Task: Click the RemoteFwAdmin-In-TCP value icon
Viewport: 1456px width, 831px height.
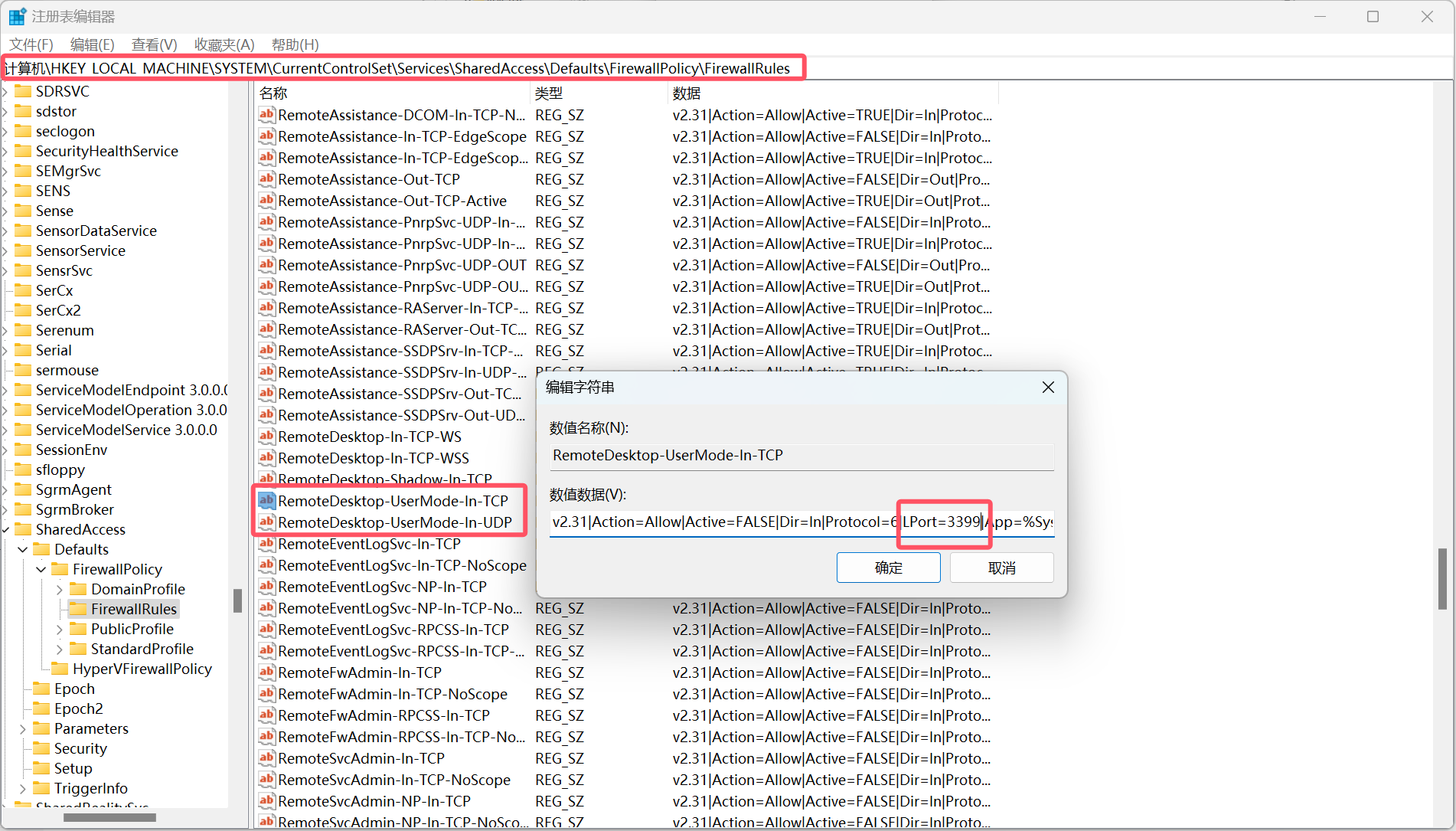Action: click(x=266, y=672)
